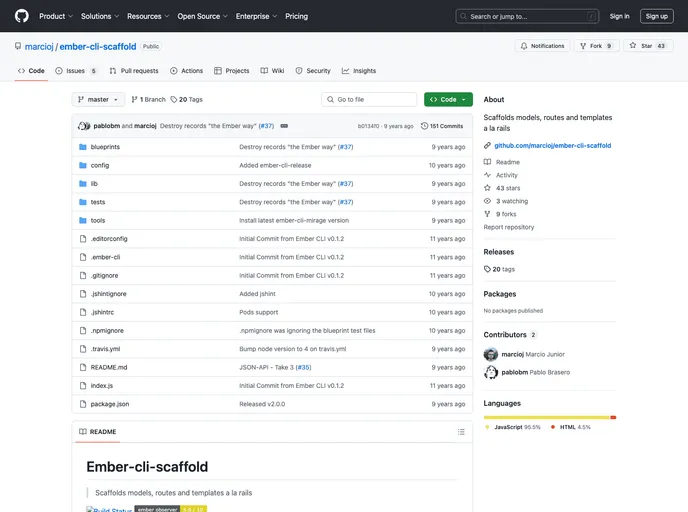
Task: Open the github.com/marcioj/ember-cli-scaffold URL
Action: 552,146
